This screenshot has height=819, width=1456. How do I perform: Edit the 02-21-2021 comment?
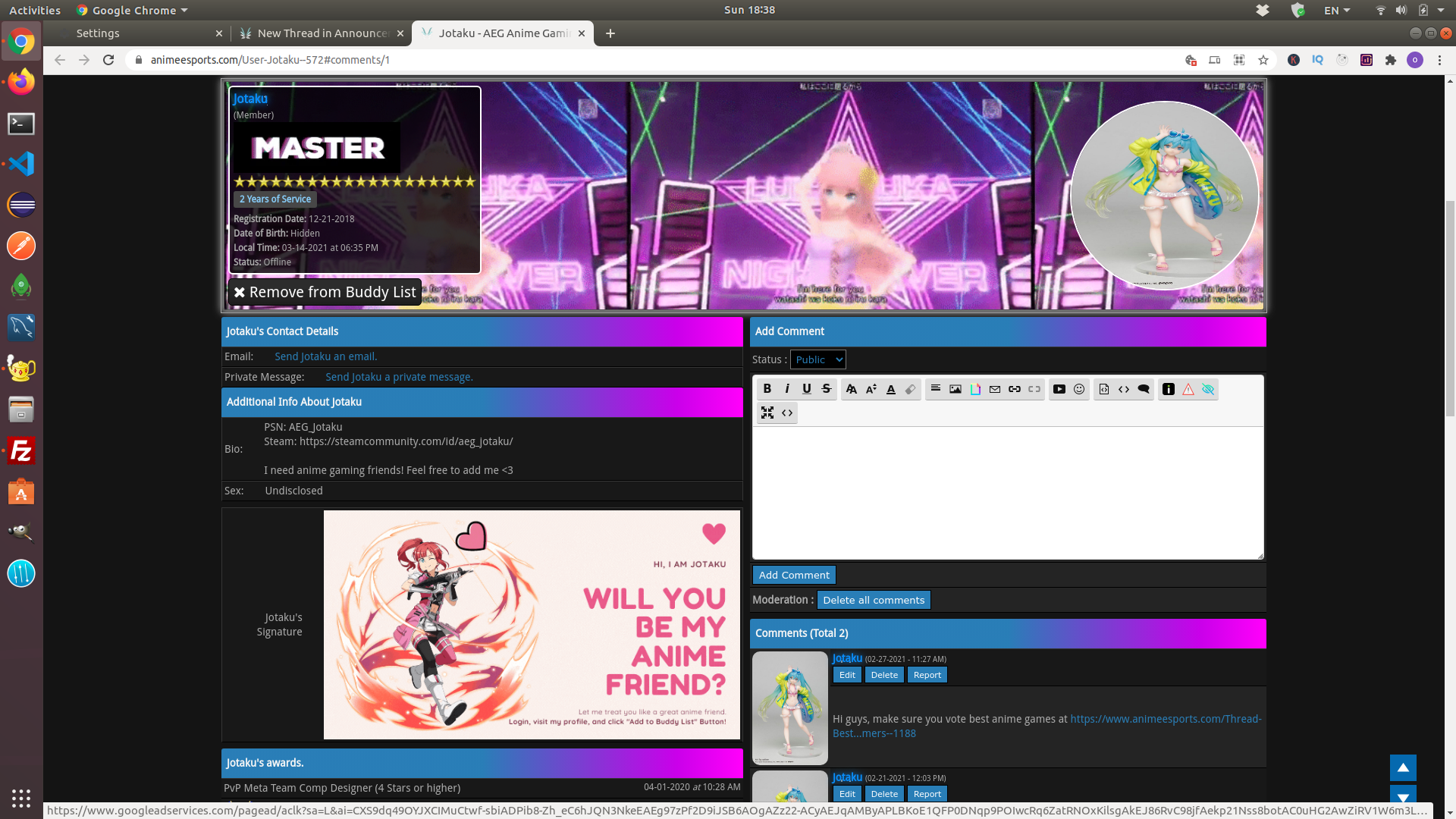pos(847,794)
